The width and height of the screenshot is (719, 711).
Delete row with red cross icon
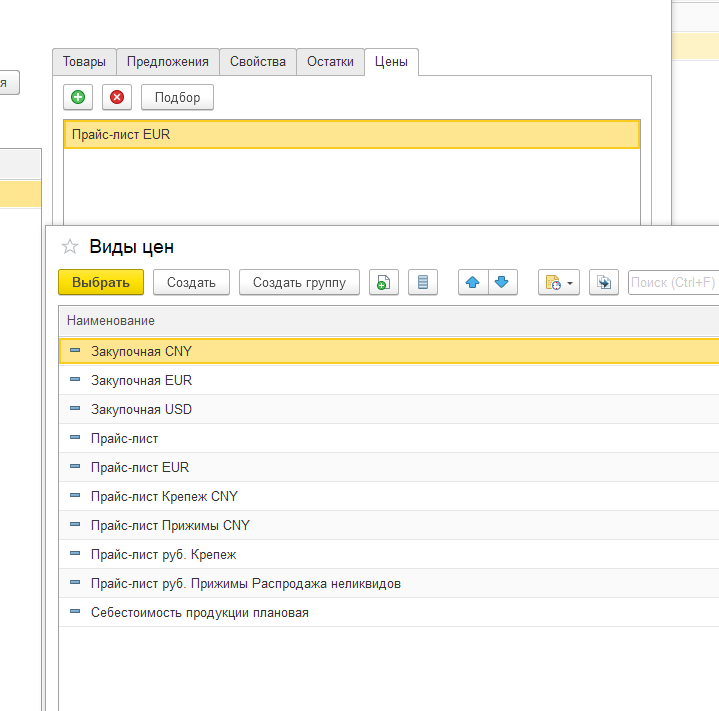[x=117, y=97]
